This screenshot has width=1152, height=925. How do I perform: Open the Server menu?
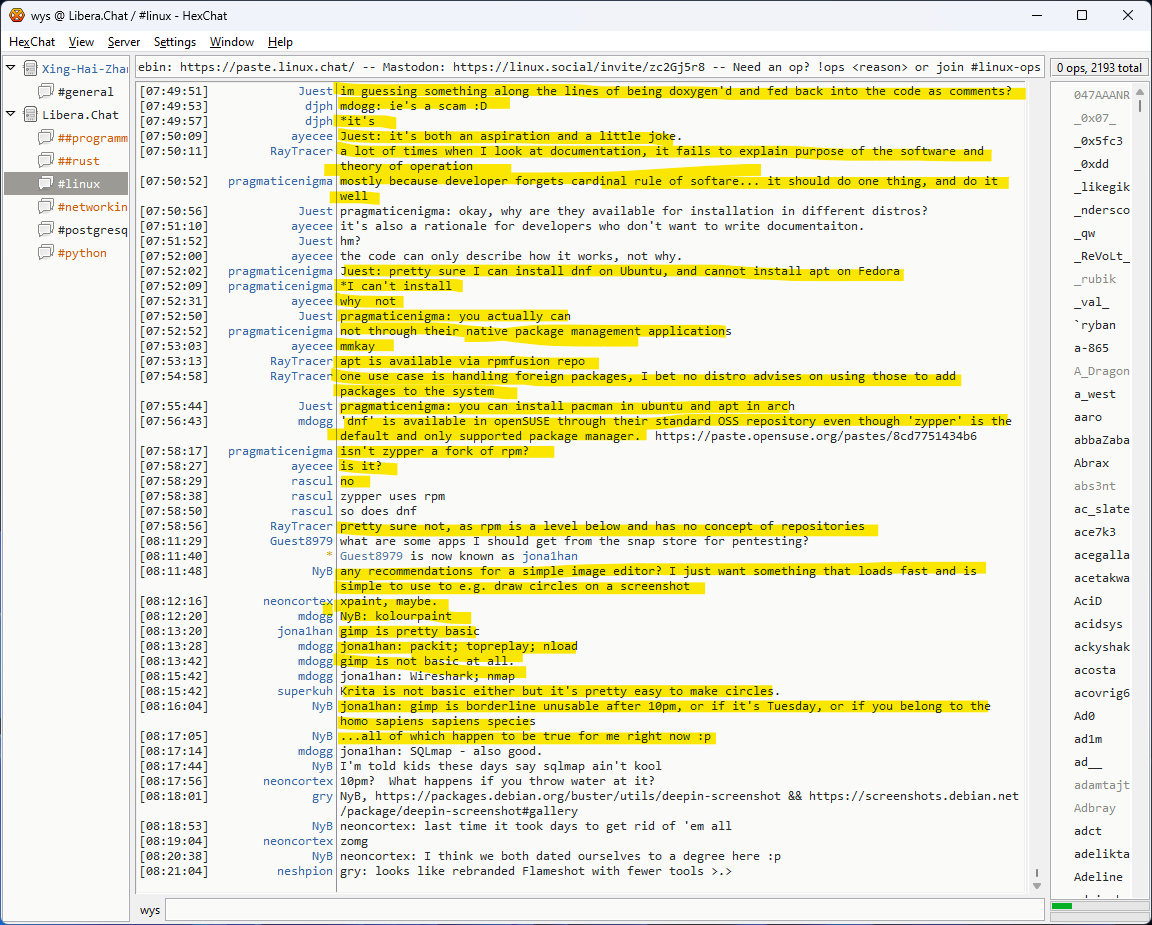pos(124,42)
